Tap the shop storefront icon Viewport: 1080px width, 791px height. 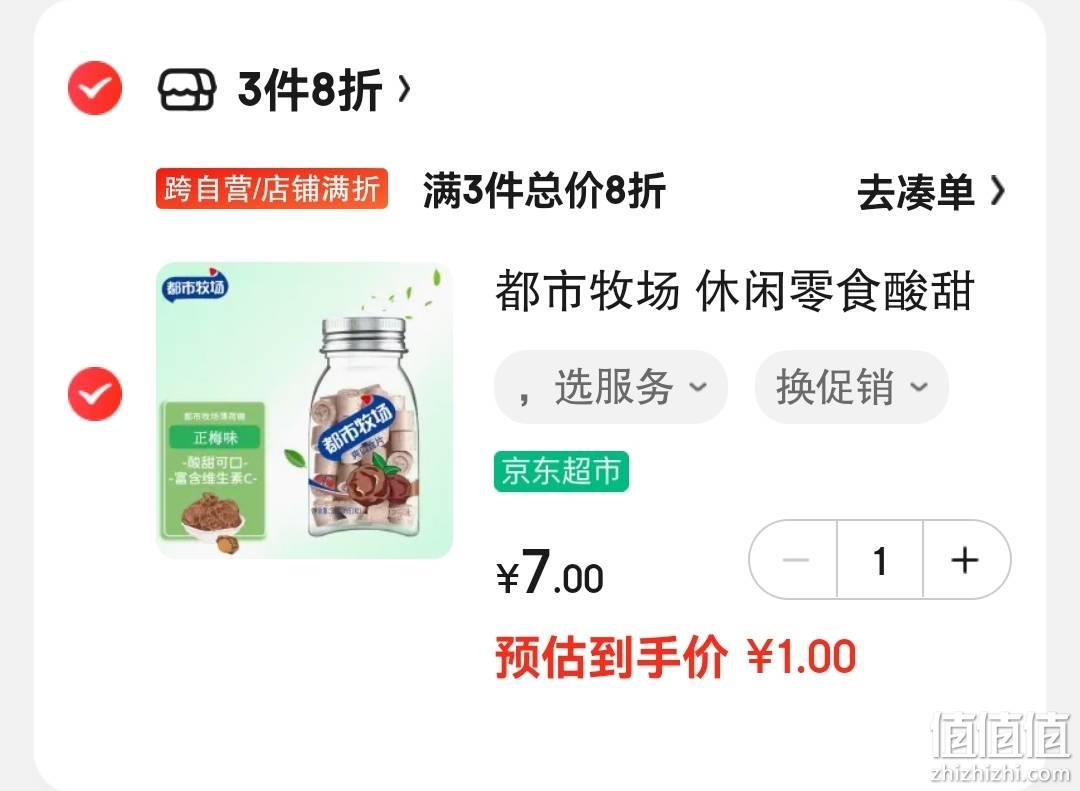click(x=187, y=89)
